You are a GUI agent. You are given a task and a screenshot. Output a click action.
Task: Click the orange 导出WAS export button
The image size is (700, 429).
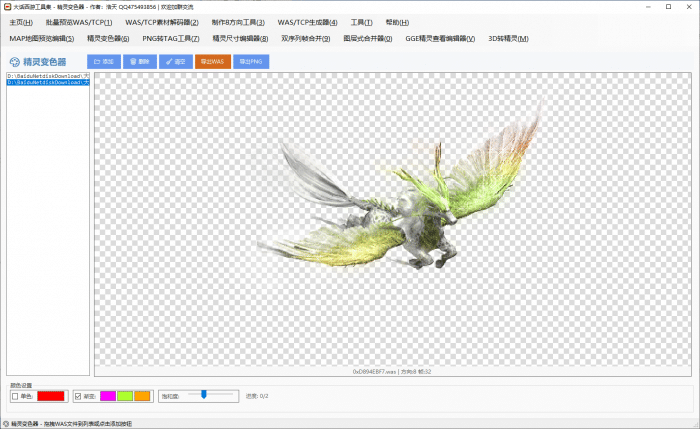point(212,61)
